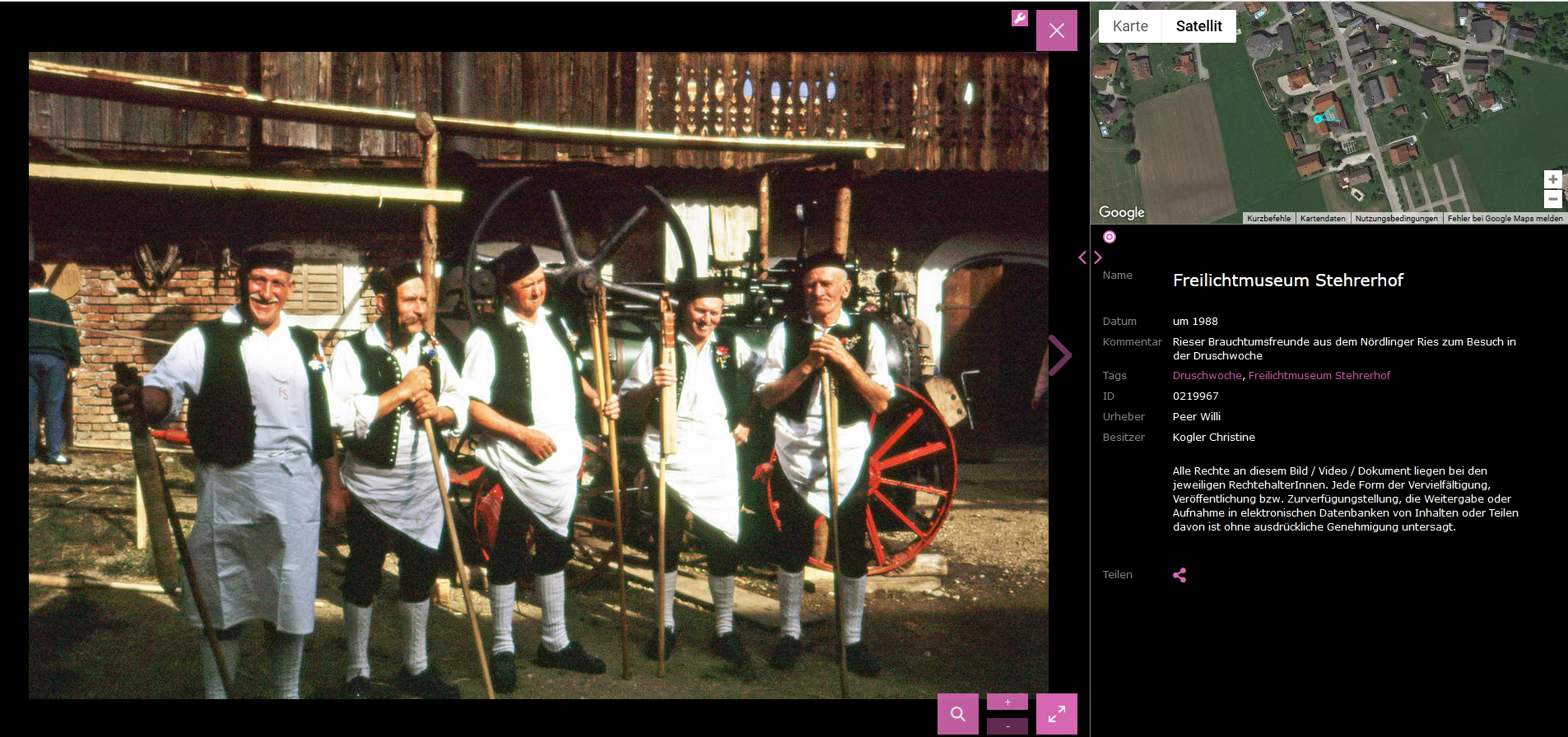Viewport: 1568px width, 737px height.
Task: Click the cyan camera marker on the map
Action: click(1318, 119)
